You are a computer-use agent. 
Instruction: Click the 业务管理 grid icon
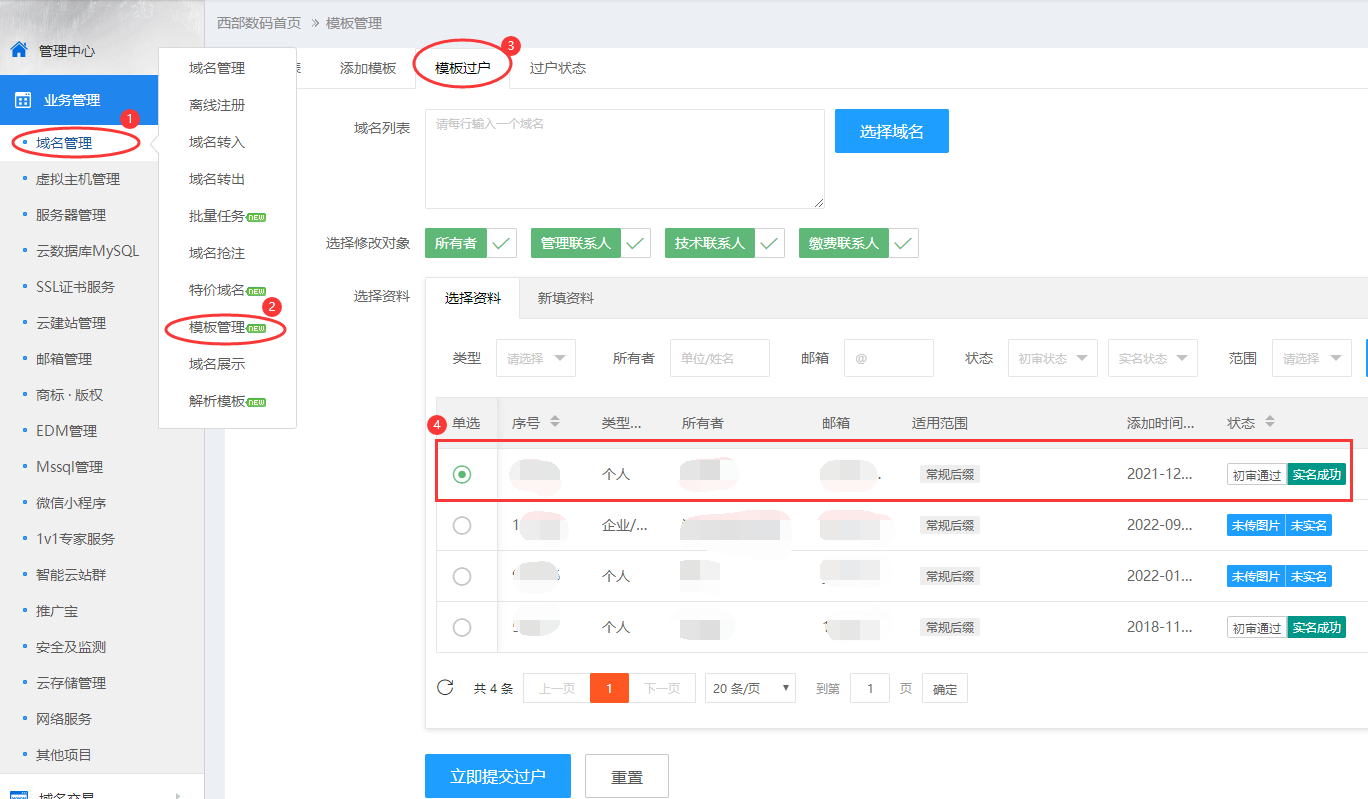tap(22, 100)
